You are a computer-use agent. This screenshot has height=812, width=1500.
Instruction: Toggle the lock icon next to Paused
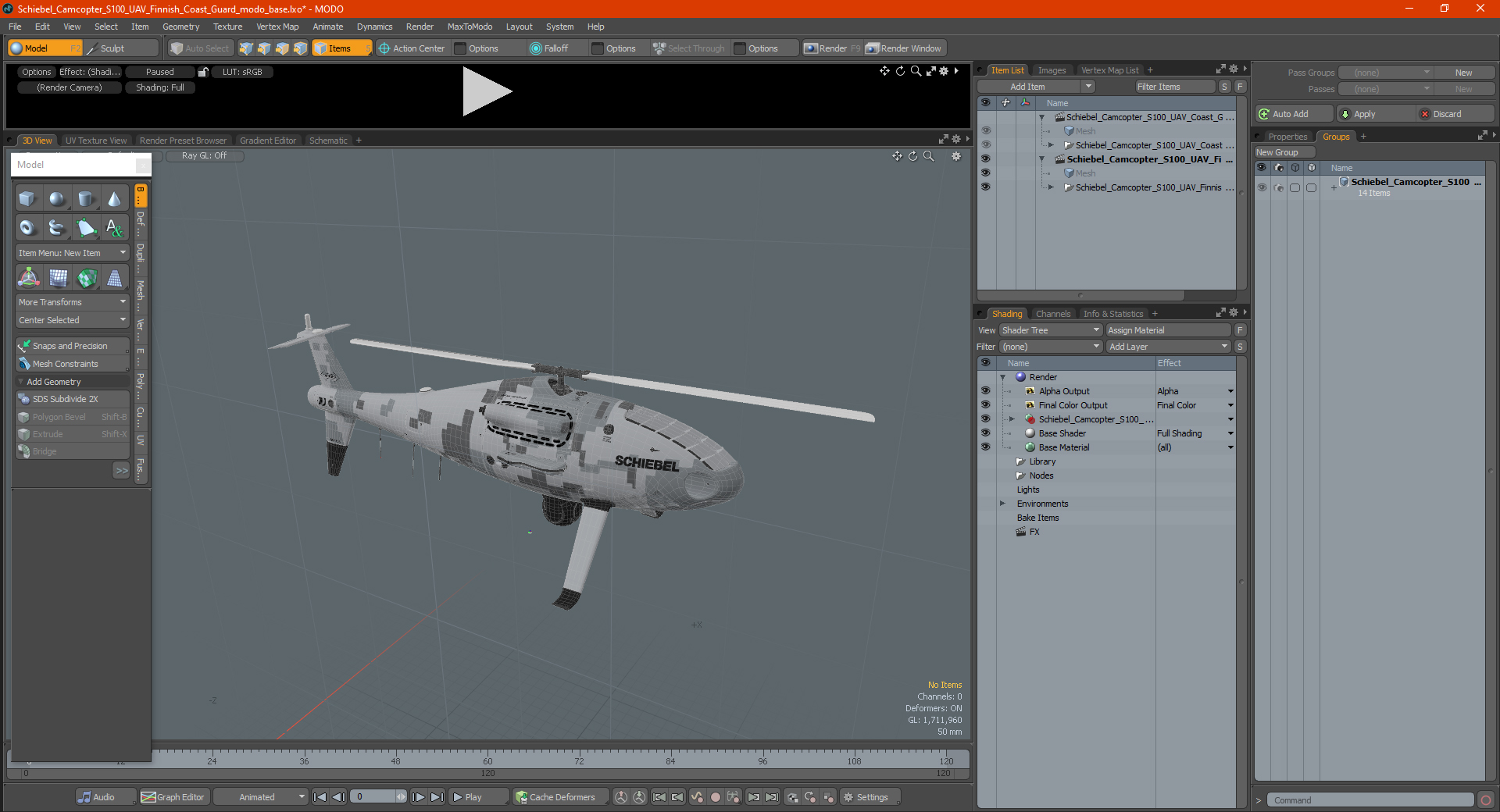coord(203,72)
